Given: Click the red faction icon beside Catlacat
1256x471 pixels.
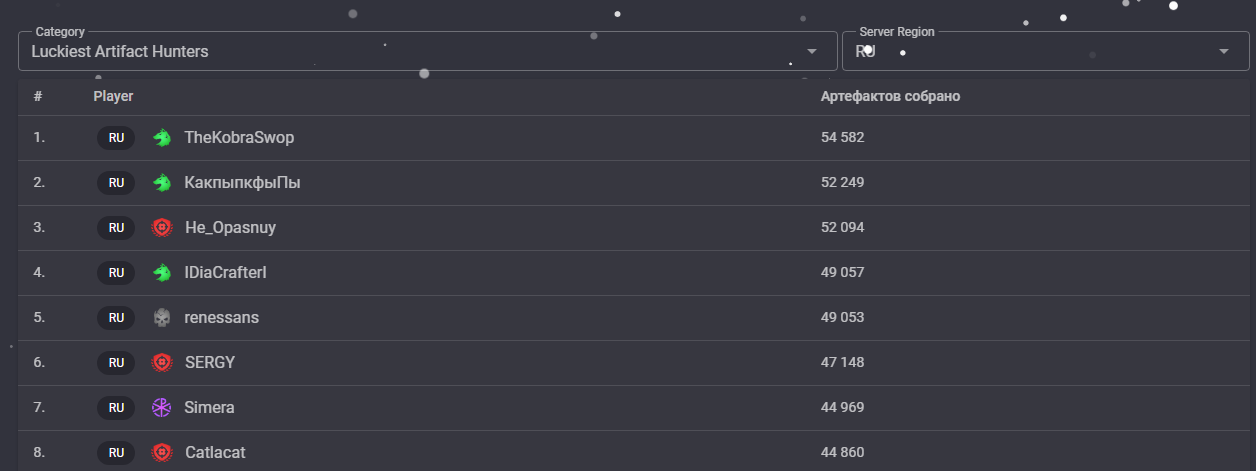Looking at the screenshot, I should click(x=162, y=453).
